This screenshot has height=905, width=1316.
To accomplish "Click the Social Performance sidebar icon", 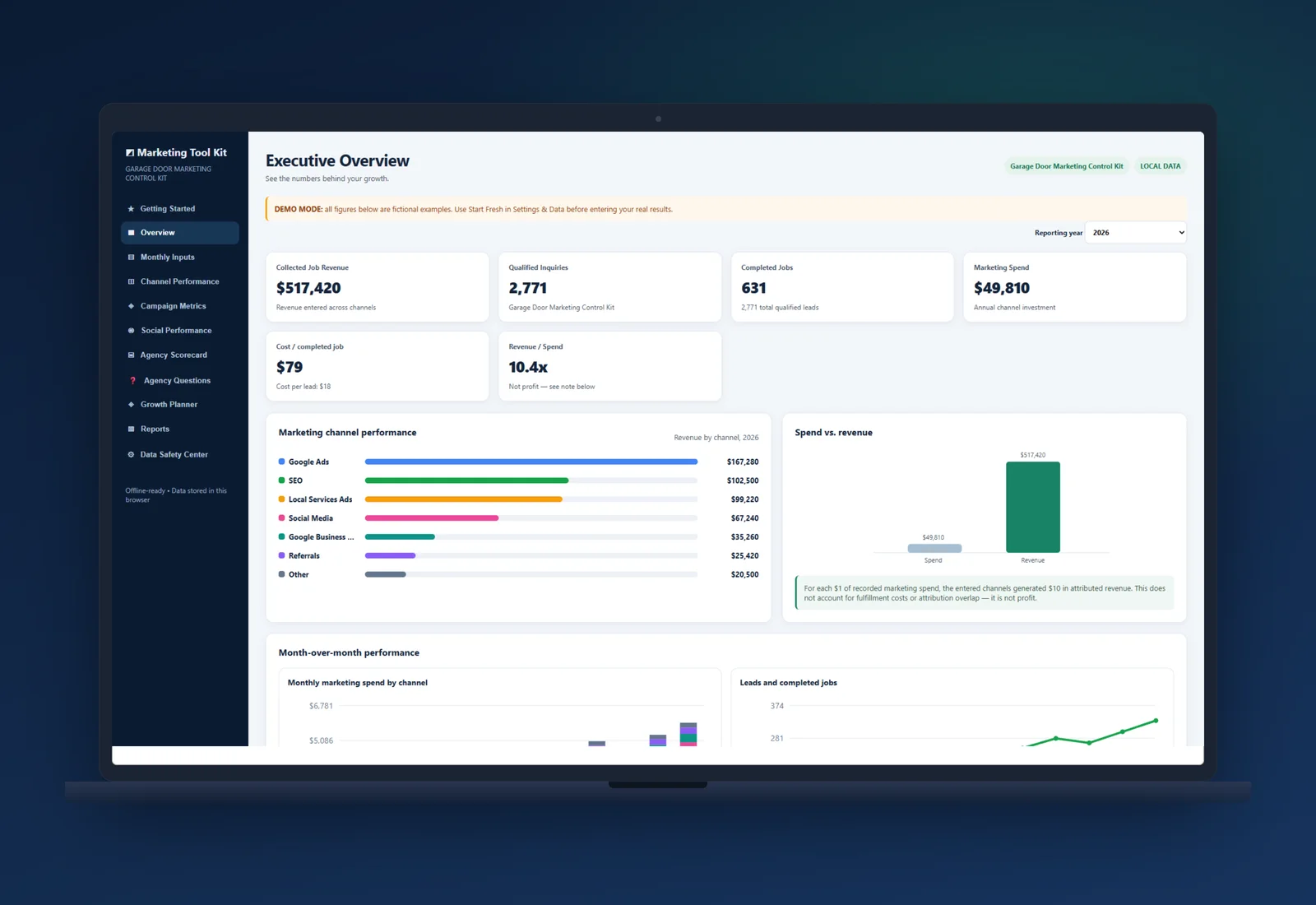I will click(131, 331).
